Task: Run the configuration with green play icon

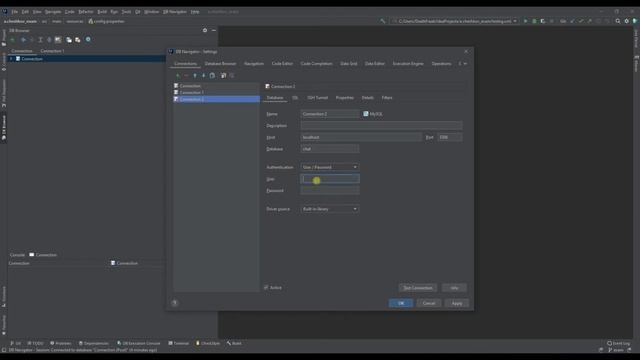Action: click(526, 21)
